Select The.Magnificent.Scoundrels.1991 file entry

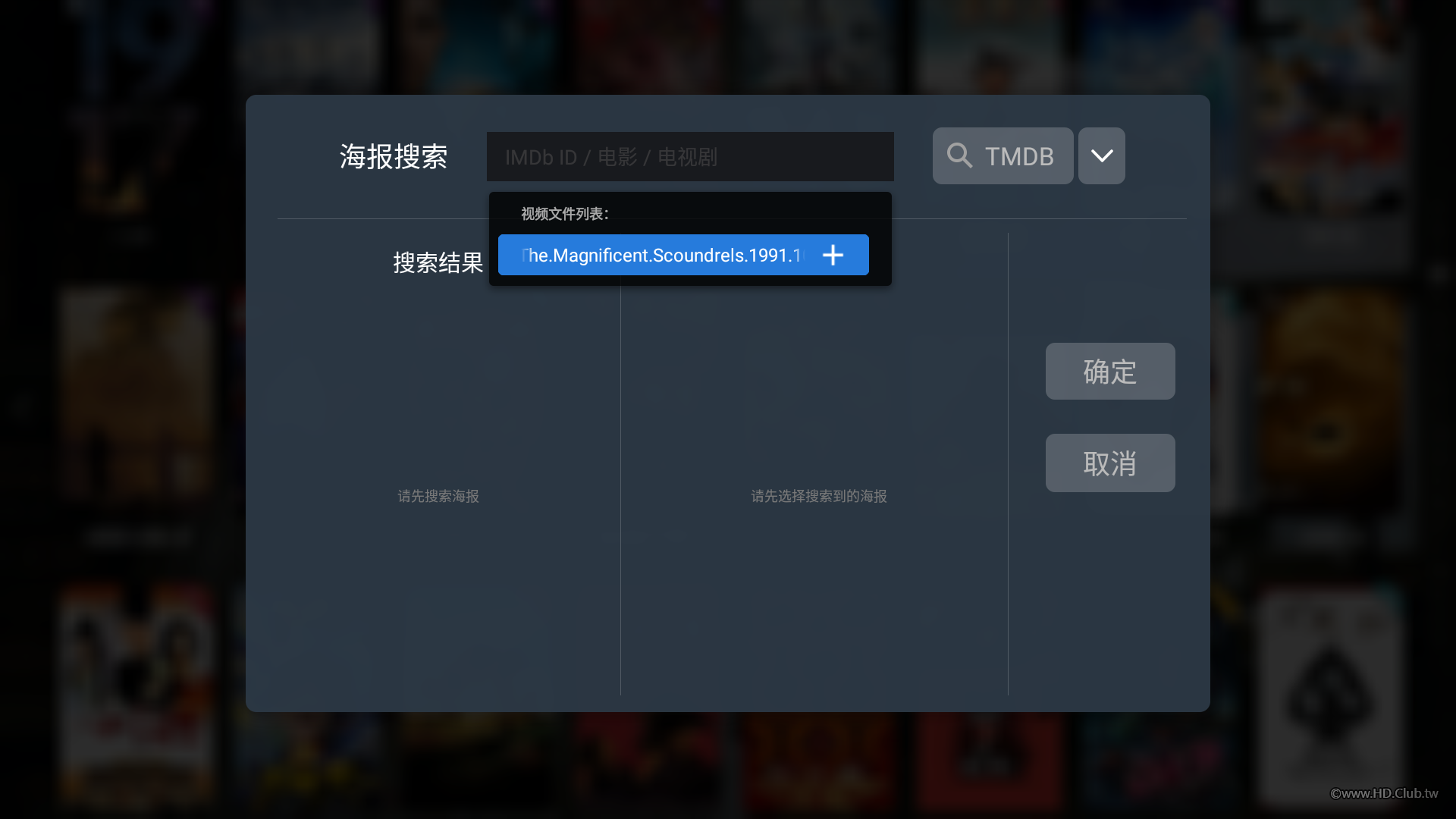point(661,255)
